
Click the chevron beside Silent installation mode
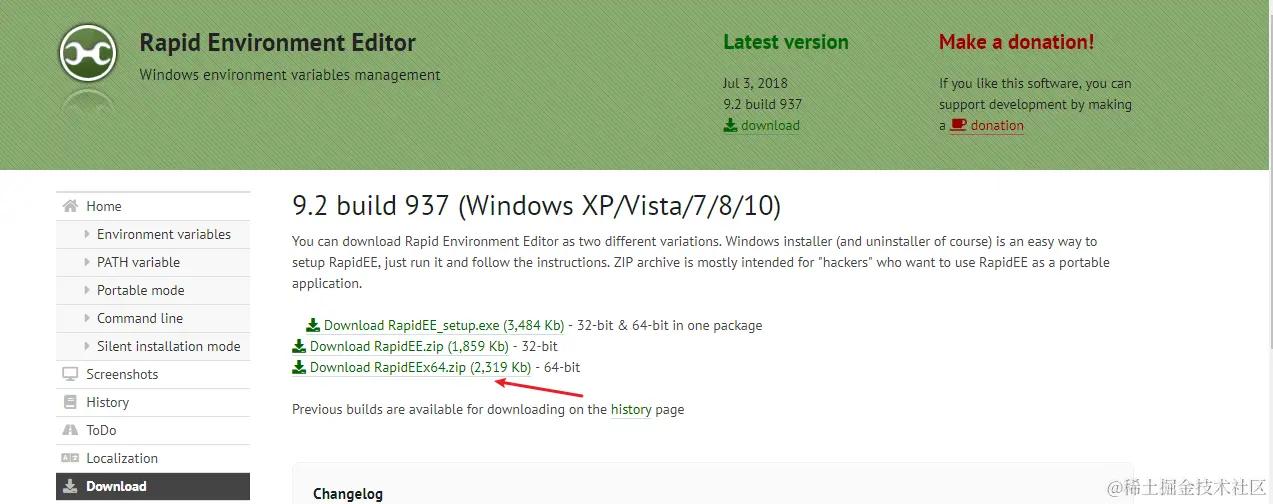coord(88,346)
